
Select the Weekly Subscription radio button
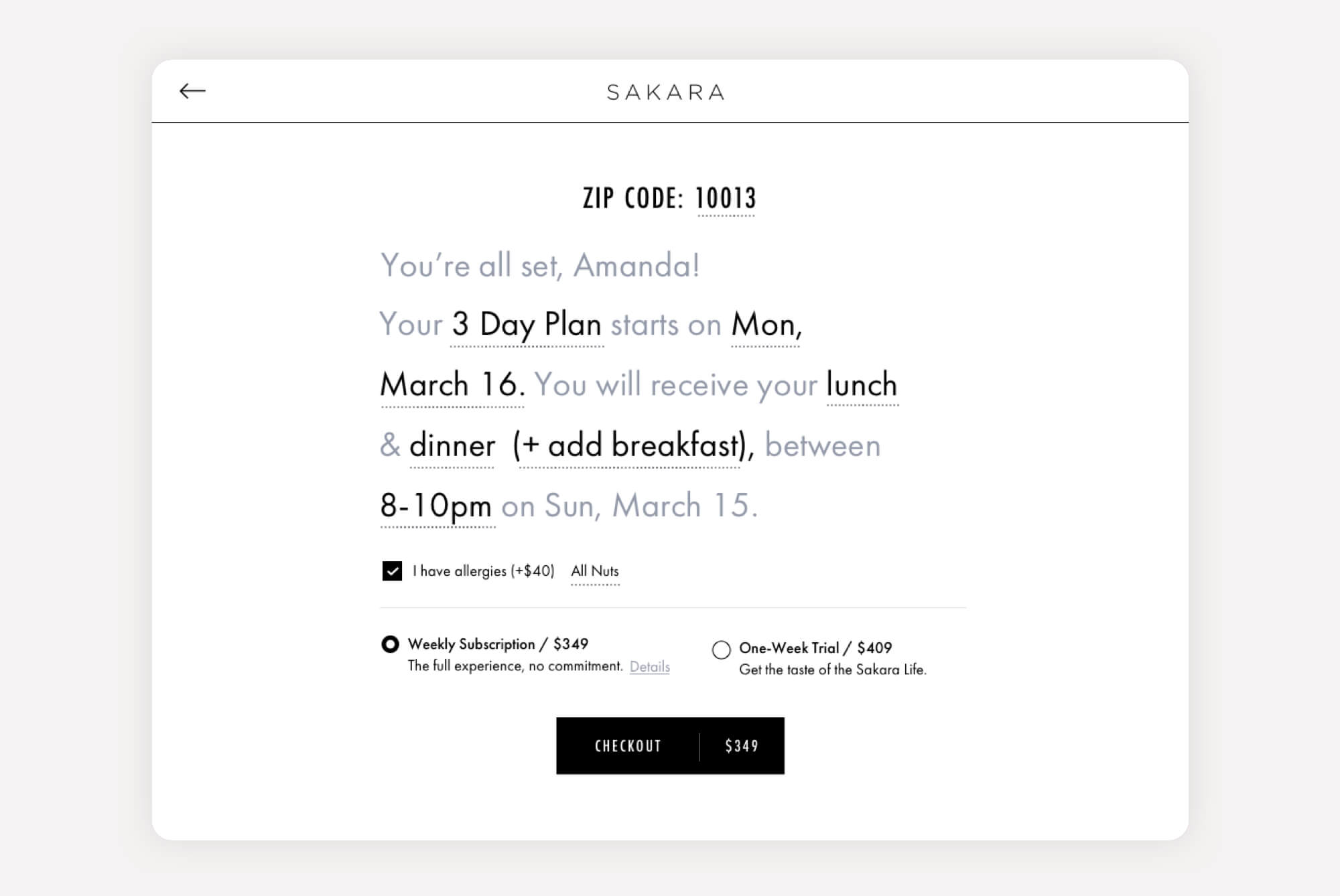[390, 644]
